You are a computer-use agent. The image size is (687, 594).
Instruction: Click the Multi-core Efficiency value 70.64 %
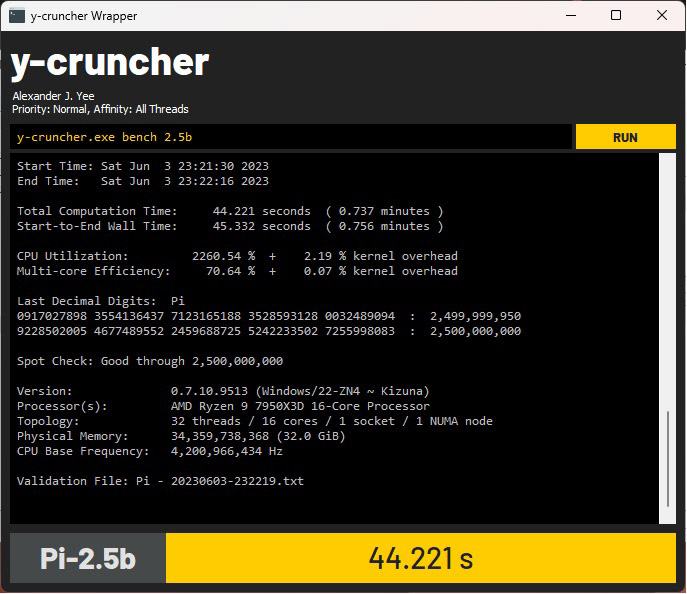(x=230, y=271)
